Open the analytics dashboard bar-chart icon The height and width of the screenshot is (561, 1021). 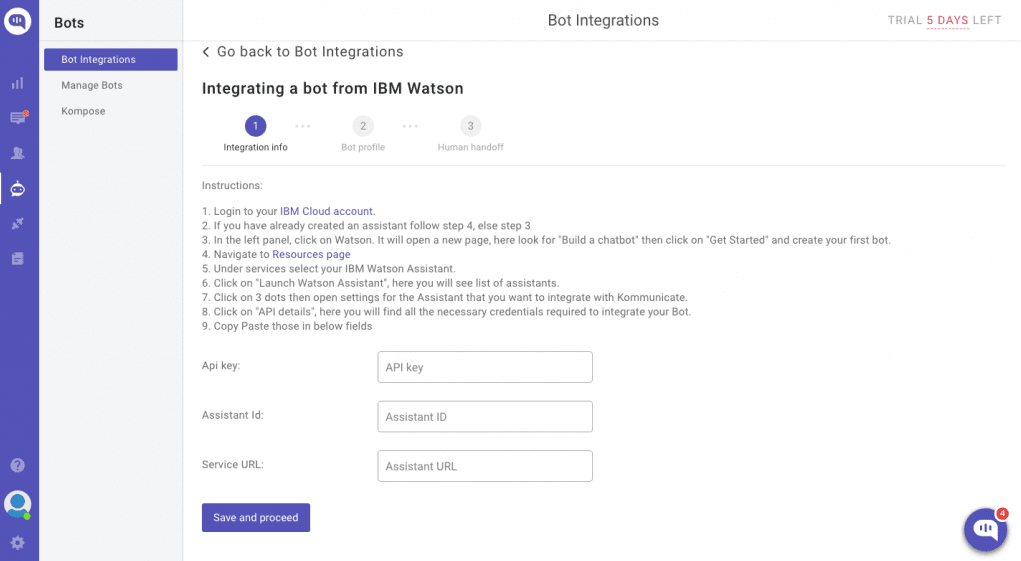click(18, 83)
